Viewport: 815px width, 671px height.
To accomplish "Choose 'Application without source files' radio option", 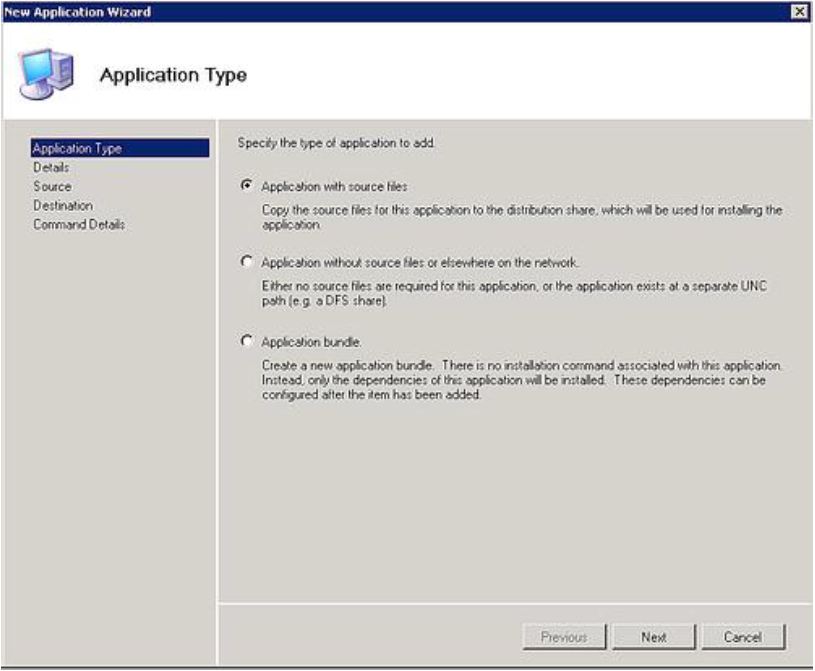I will [x=247, y=261].
